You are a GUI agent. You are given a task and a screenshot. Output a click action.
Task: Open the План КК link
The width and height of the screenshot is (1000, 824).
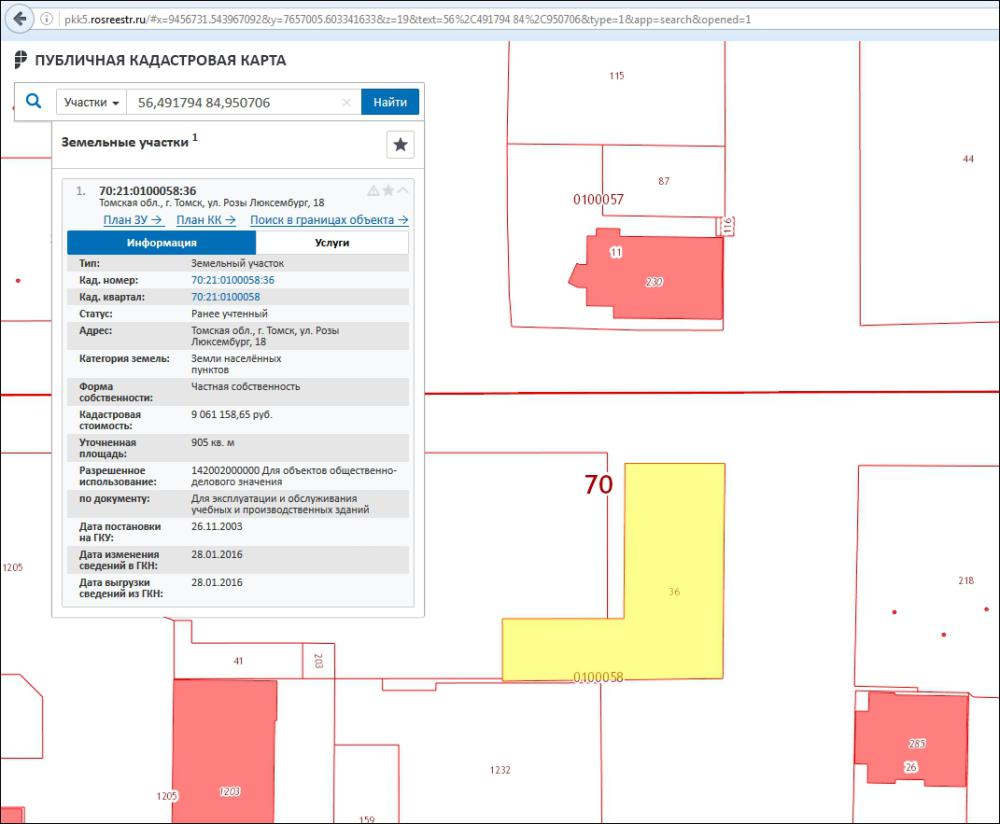coord(206,220)
